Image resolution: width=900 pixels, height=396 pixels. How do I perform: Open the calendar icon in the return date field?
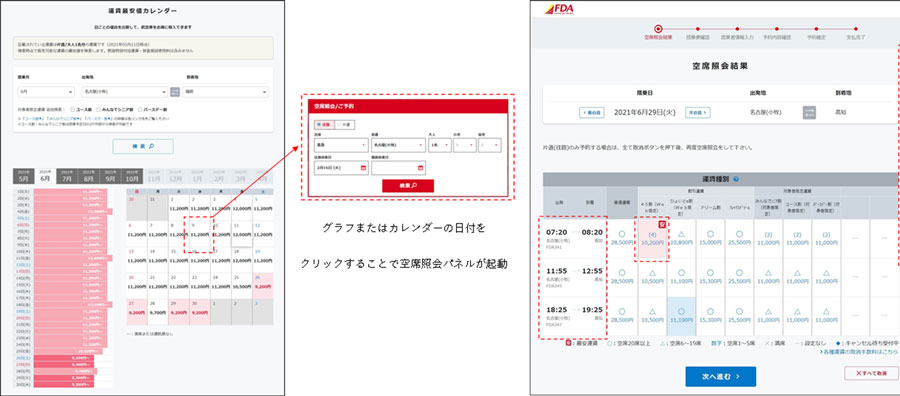click(420, 168)
